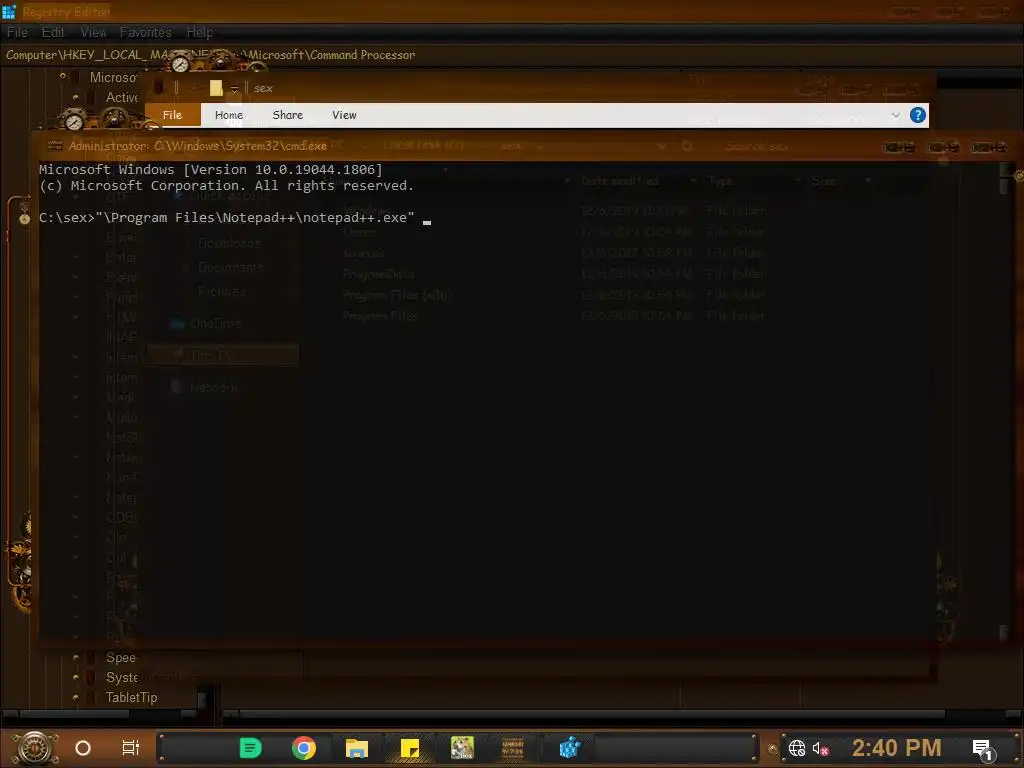Switch to Registry Editor via blue cubes taskbar icon
Image resolution: width=1024 pixels, height=768 pixels.
[x=569, y=748]
